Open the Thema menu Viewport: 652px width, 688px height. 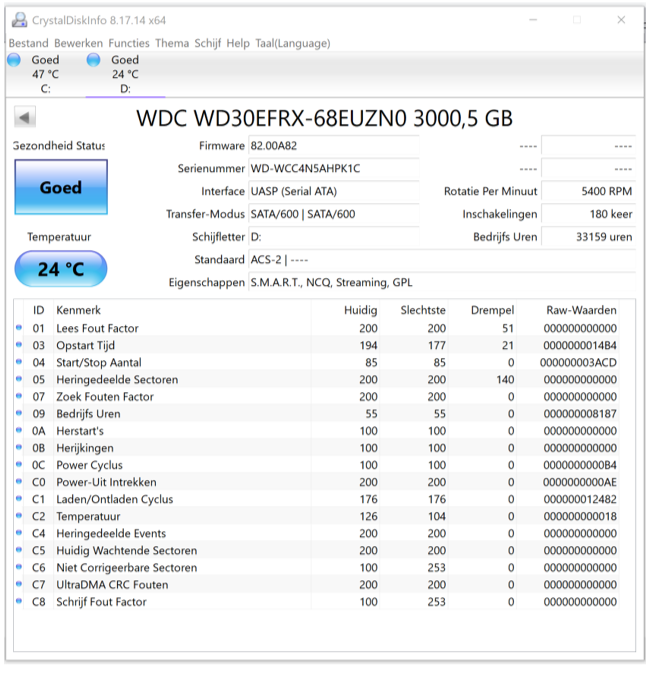pyautogui.click(x=172, y=43)
